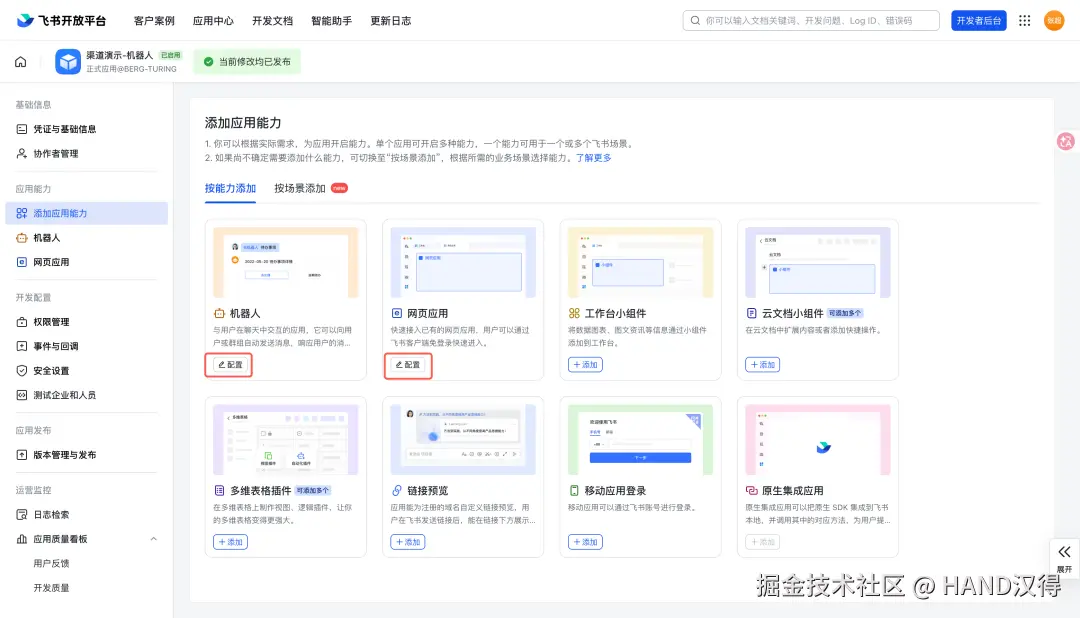Open 凭证与基础信息 in the sidebar
The width and height of the screenshot is (1080, 618).
coord(86,129)
